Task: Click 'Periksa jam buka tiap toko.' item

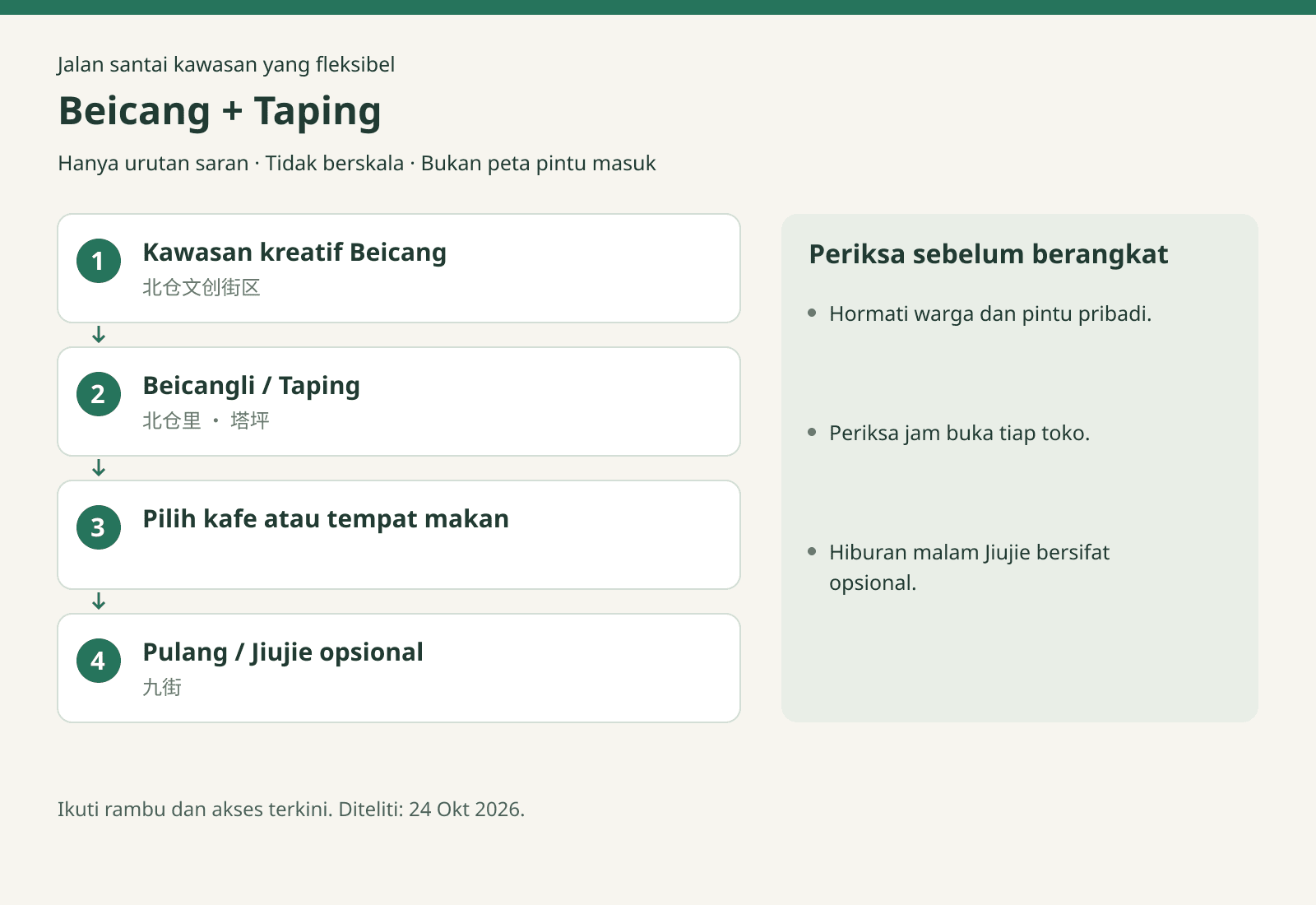Action: 959,433
